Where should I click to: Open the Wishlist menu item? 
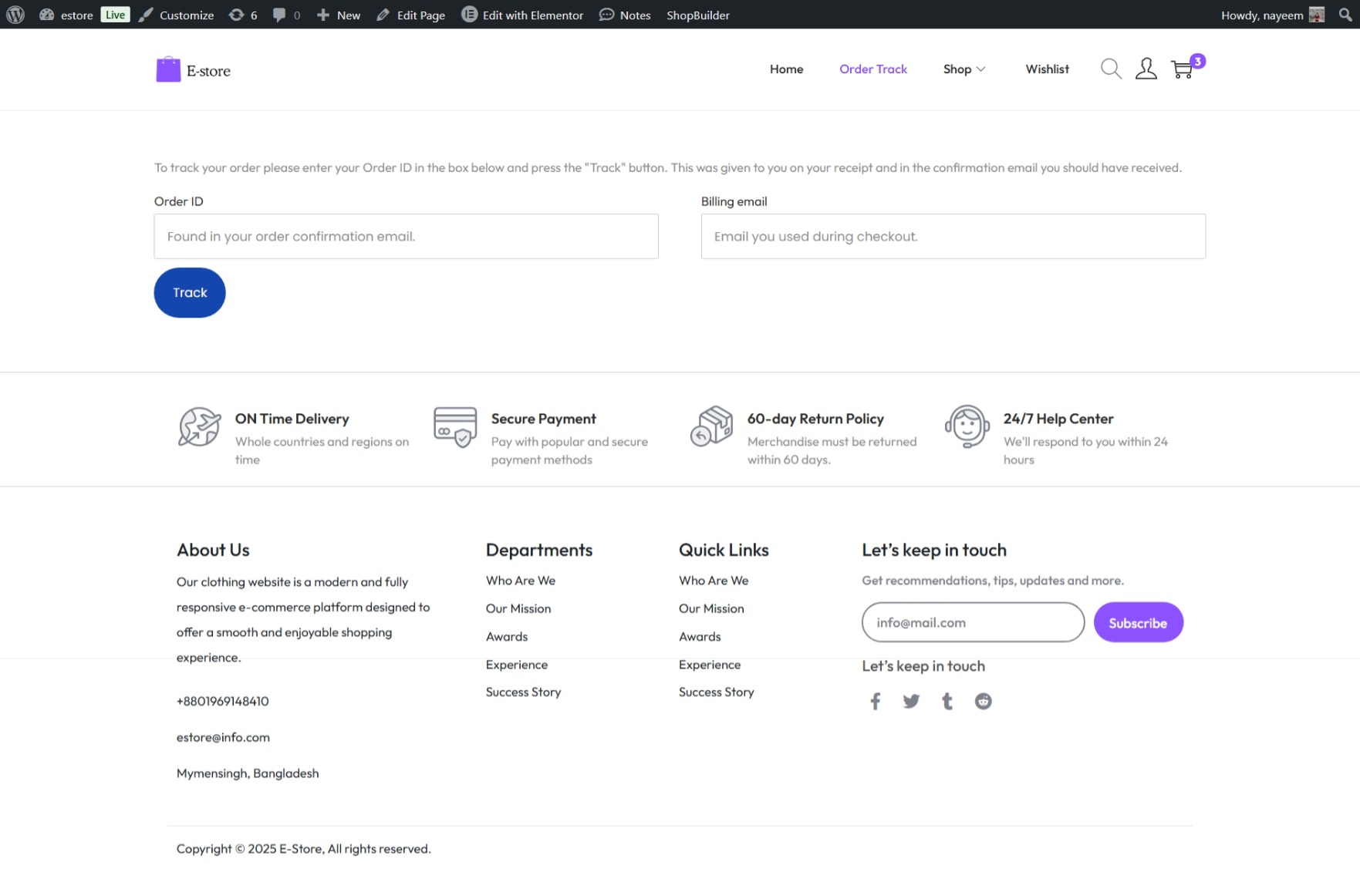coord(1047,69)
